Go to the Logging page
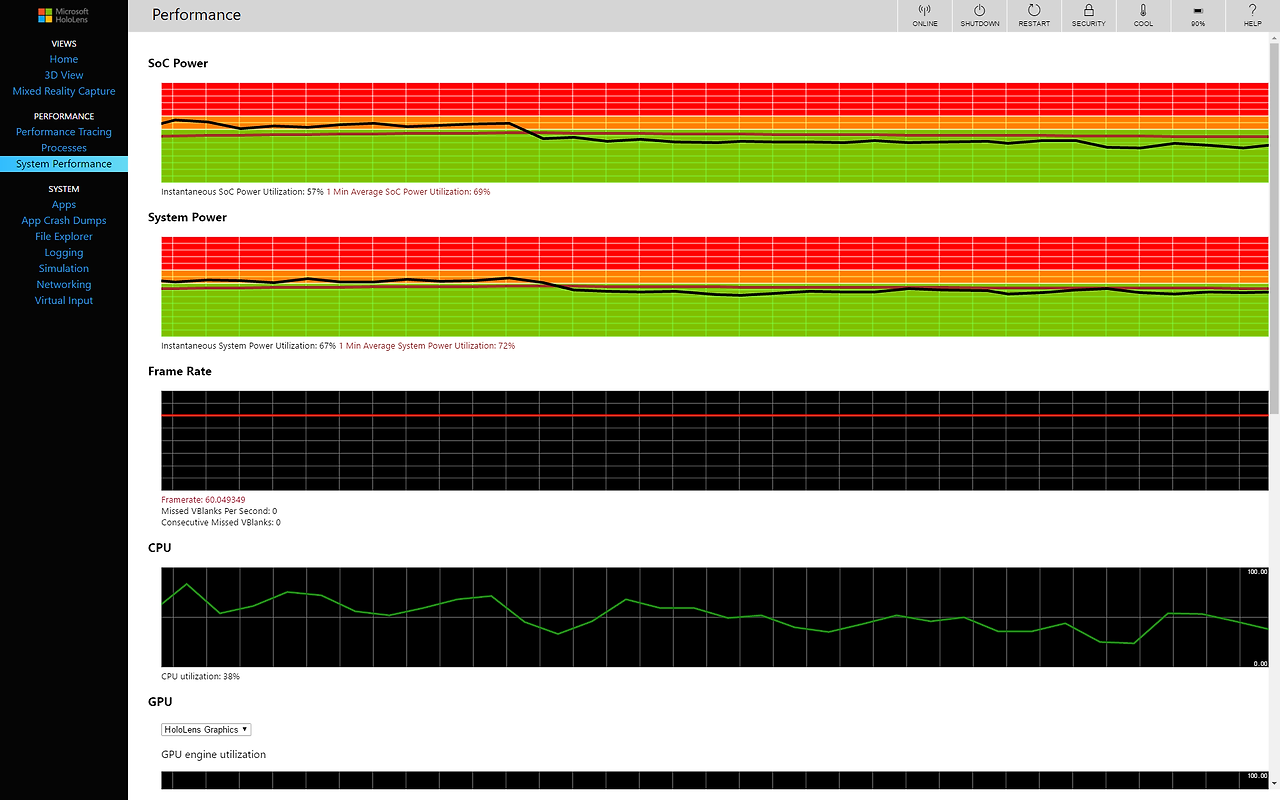 click(64, 253)
